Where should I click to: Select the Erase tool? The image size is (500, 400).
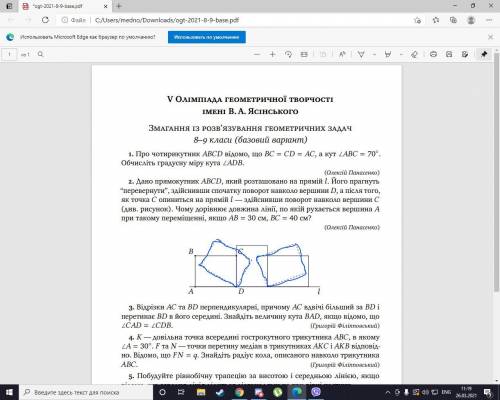(x=414, y=54)
